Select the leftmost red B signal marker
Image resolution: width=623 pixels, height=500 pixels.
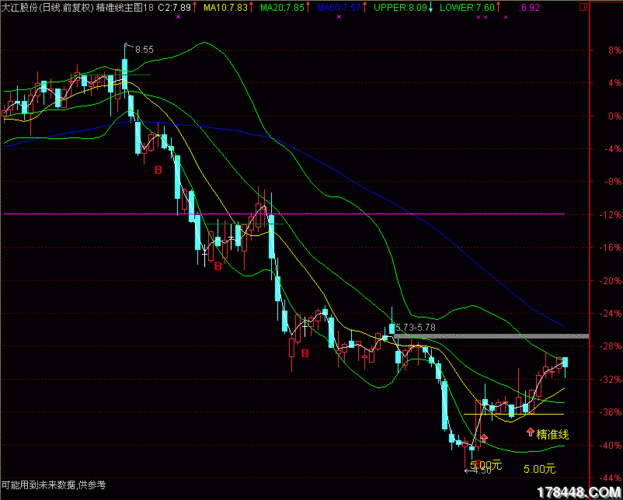tap(158, 170)
